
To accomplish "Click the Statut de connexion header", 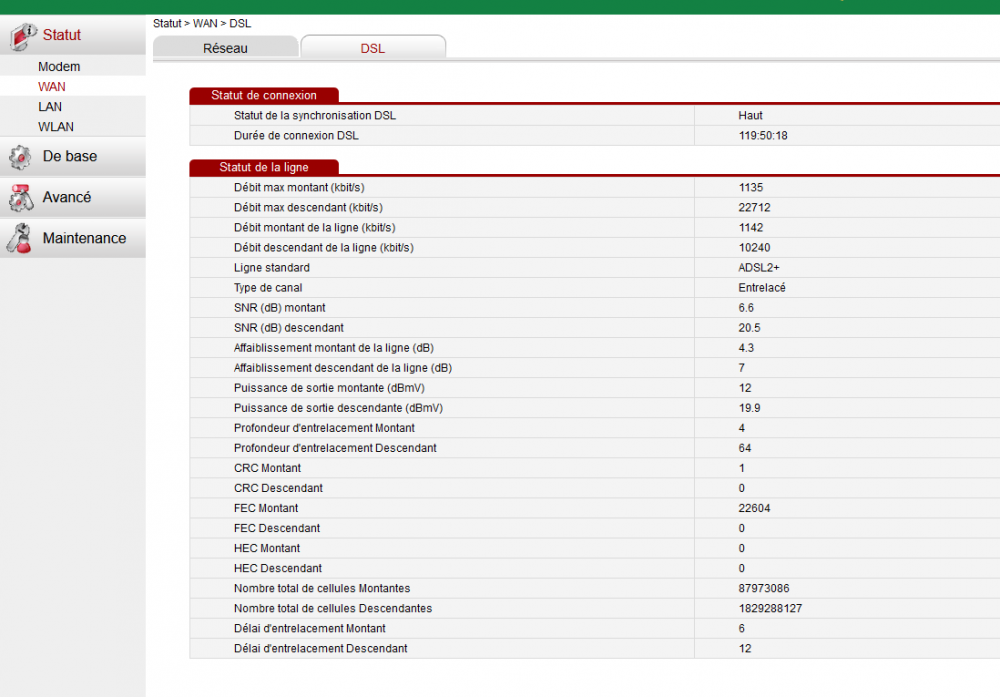I will tap(263, 96).
